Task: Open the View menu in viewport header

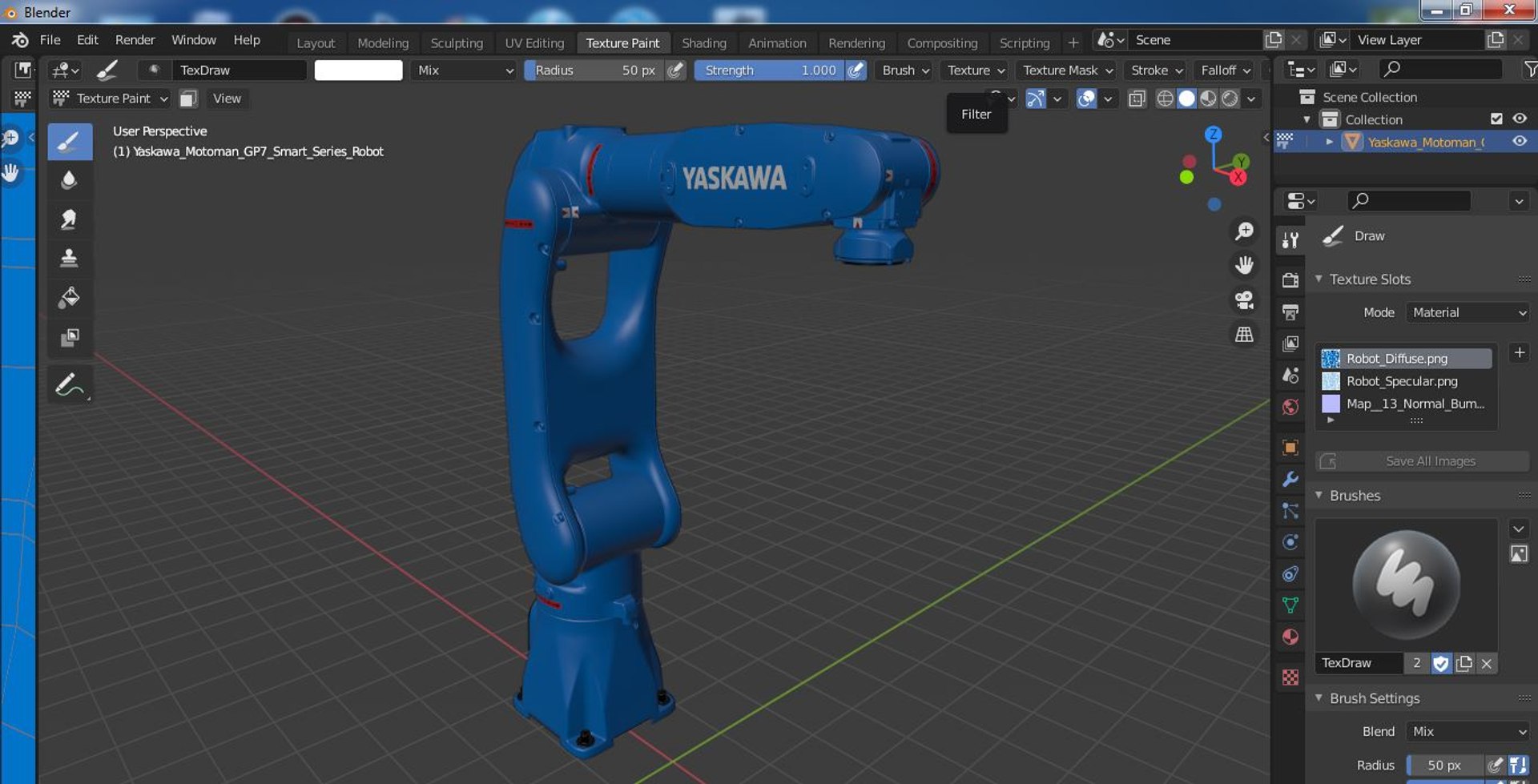Action: (x=227, y=99)
